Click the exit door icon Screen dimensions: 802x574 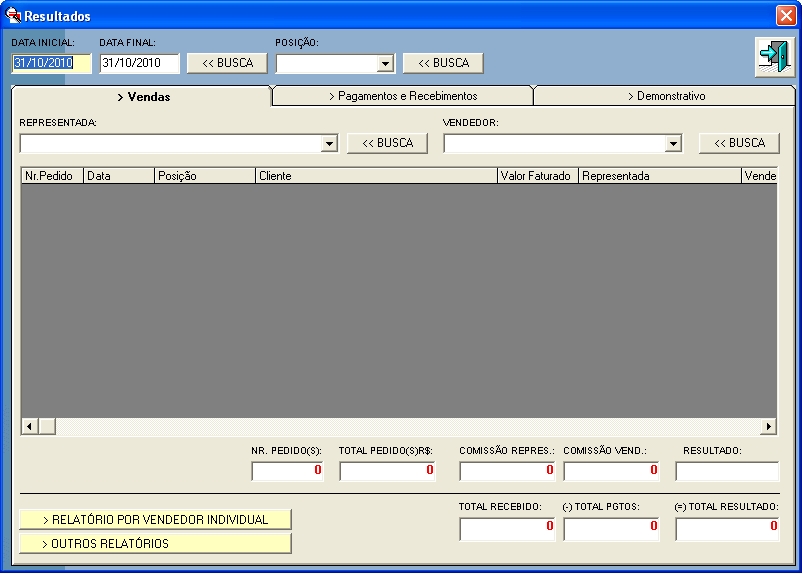(x=773, y=56)
